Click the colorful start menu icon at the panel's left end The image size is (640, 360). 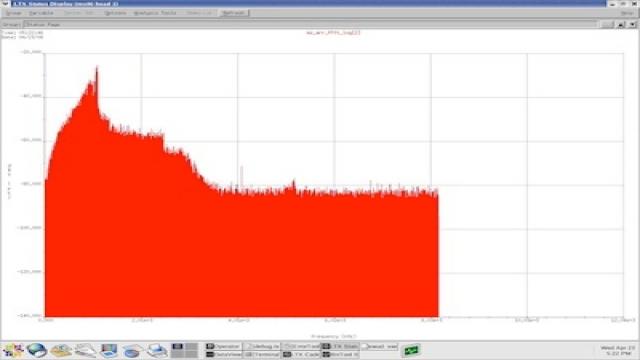pyautogui.click(x=13, y=351)
